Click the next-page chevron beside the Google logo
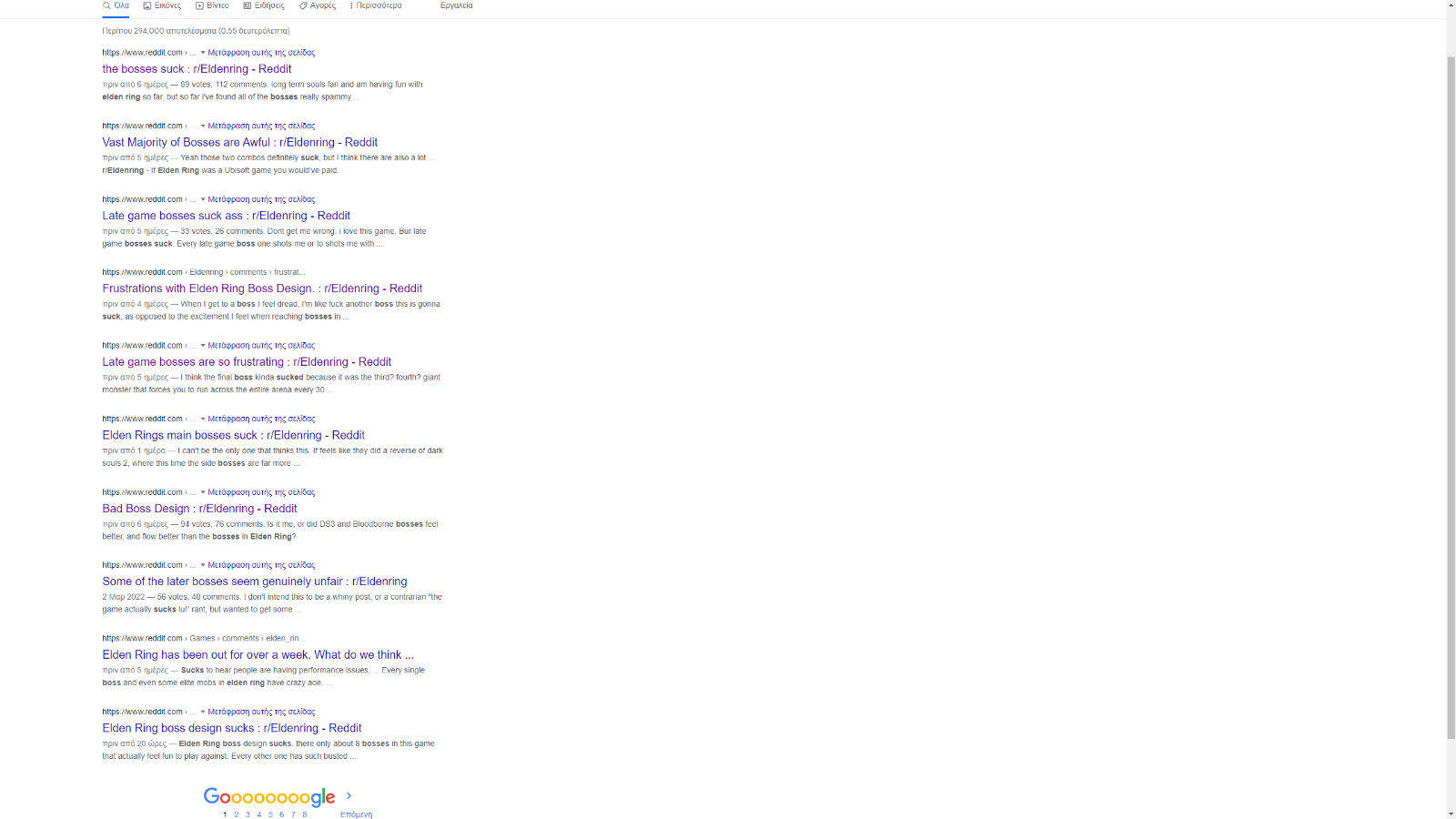 [349, 796]
